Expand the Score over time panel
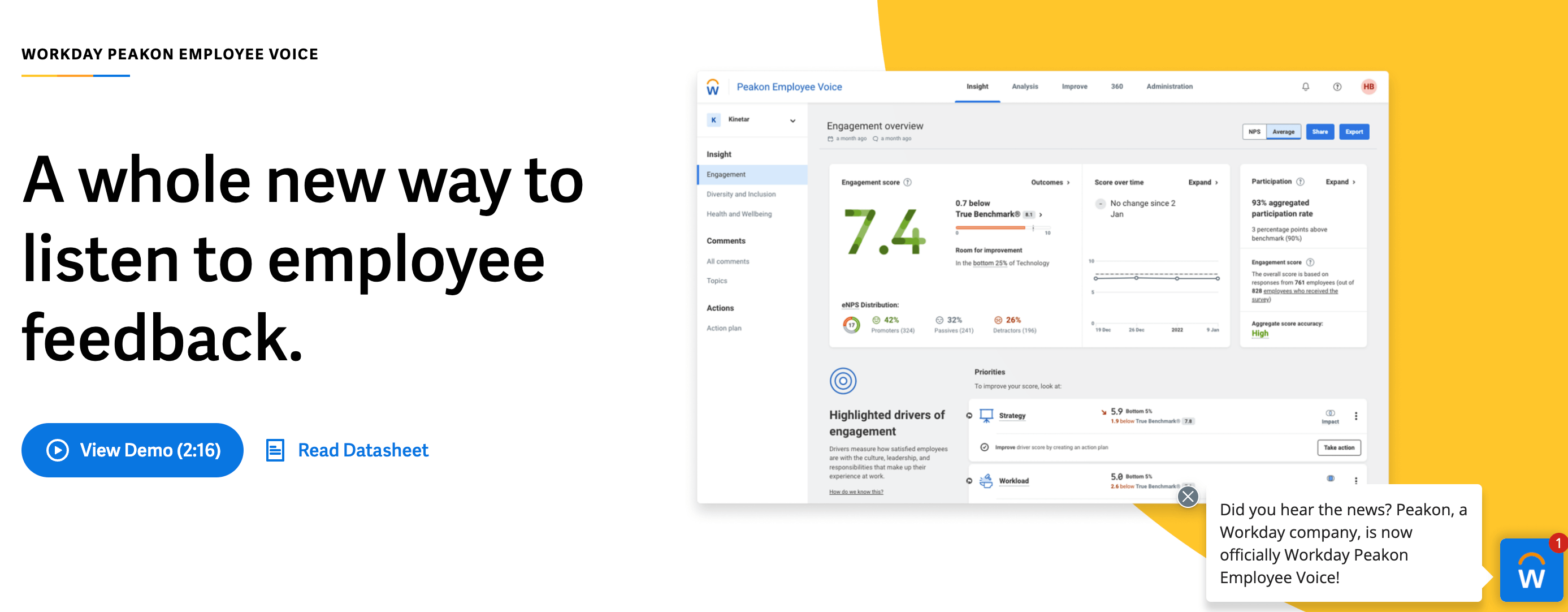This screenshot has width=1568, height=612. pos(1203,183)
